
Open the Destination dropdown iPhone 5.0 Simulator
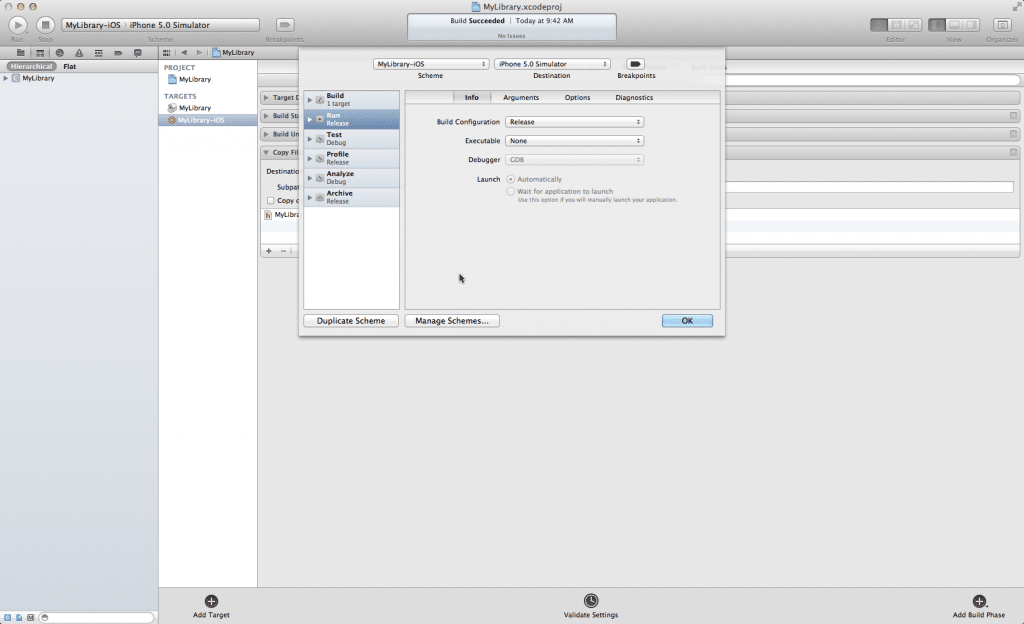coord(552,64)
